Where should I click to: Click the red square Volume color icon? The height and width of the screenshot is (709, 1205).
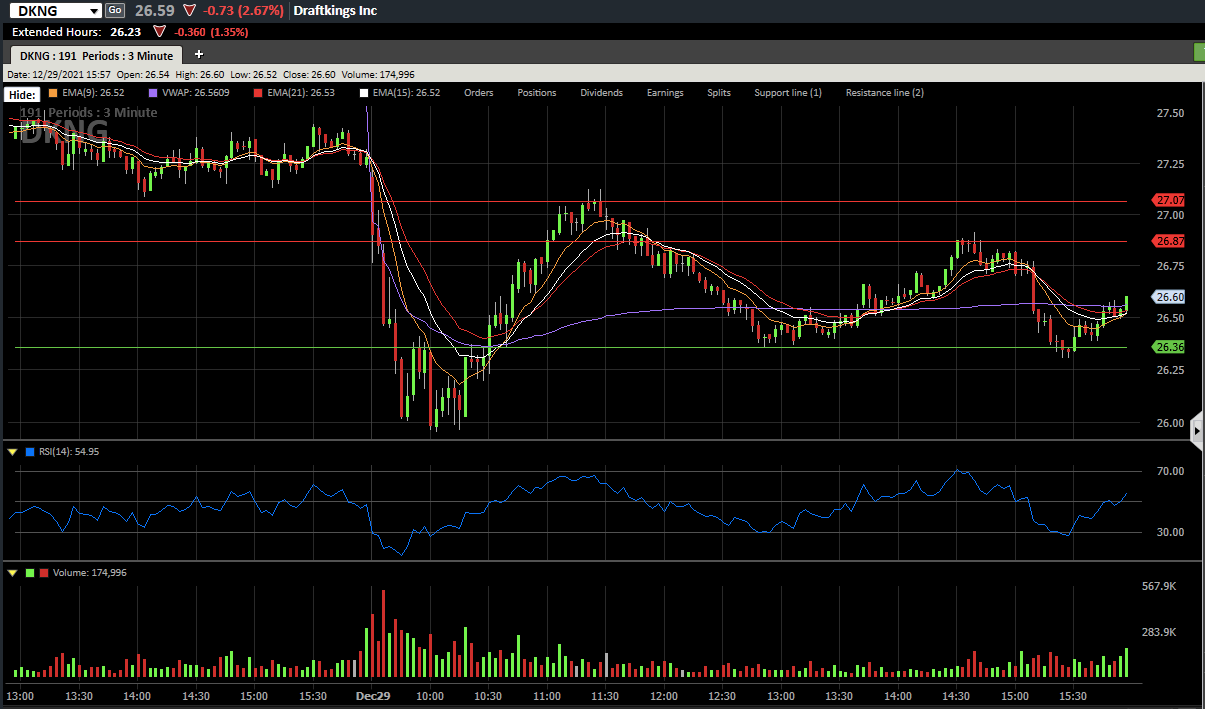click(44, 573)
